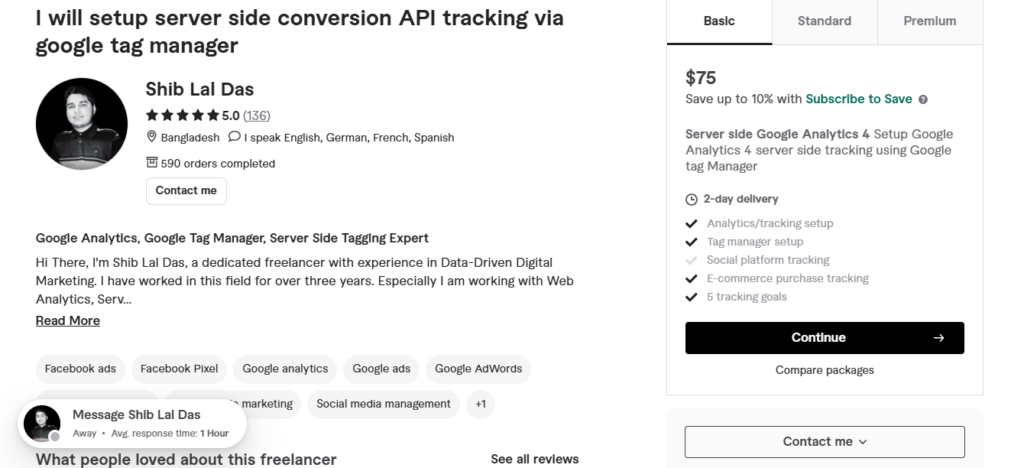Switch to the Standard package tab
The height and width of the screenshot is (468, 1024).
pyautogui.click(x=824, y=22)
